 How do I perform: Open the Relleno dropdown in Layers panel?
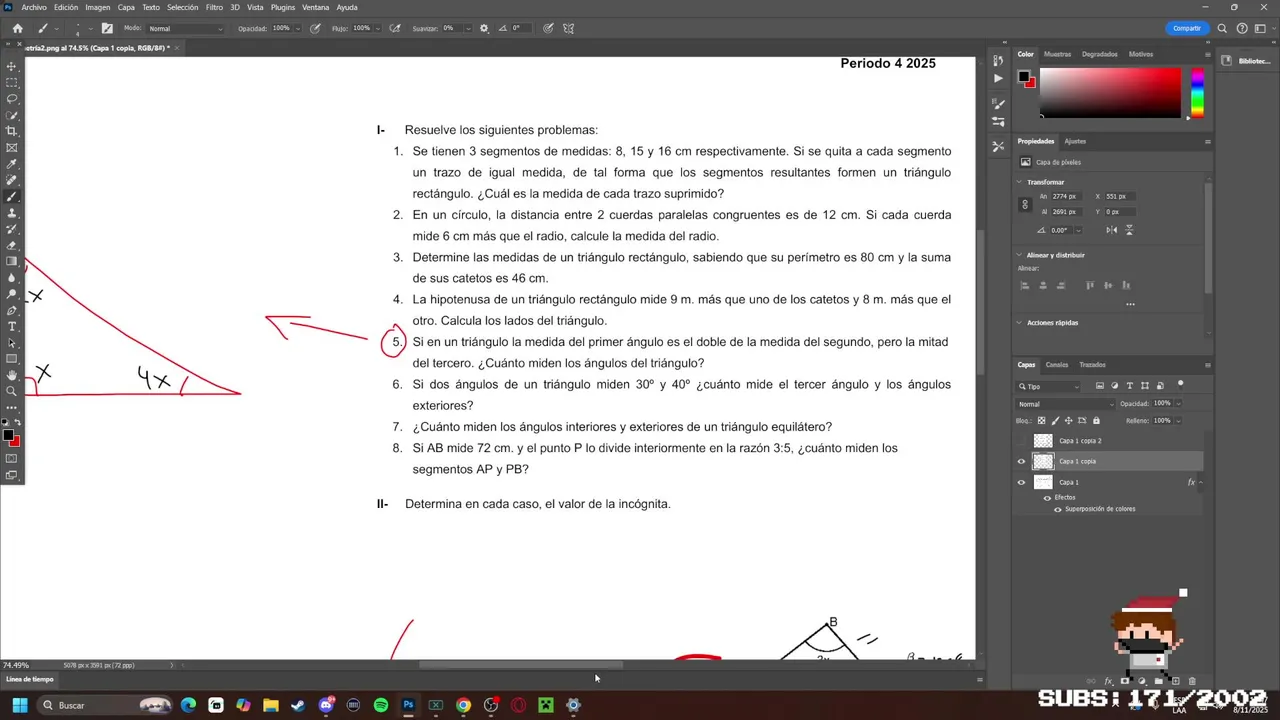(1179, 421)
